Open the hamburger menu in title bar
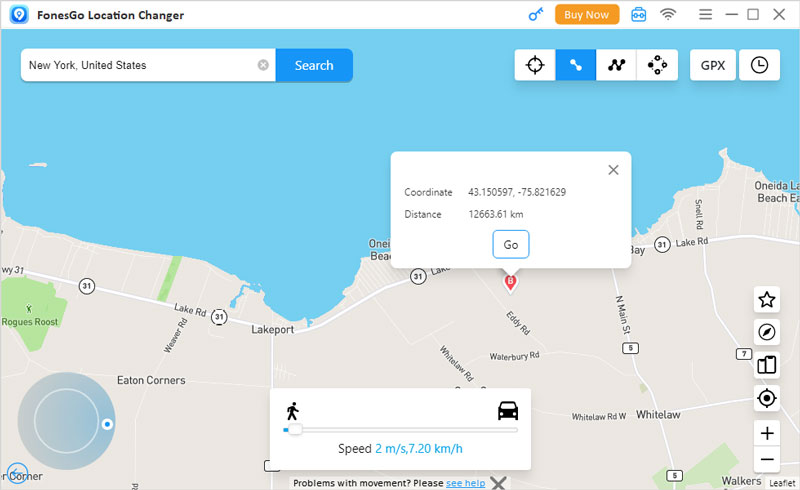The height and width of the screenshot is (490, 800). [705, 15]
